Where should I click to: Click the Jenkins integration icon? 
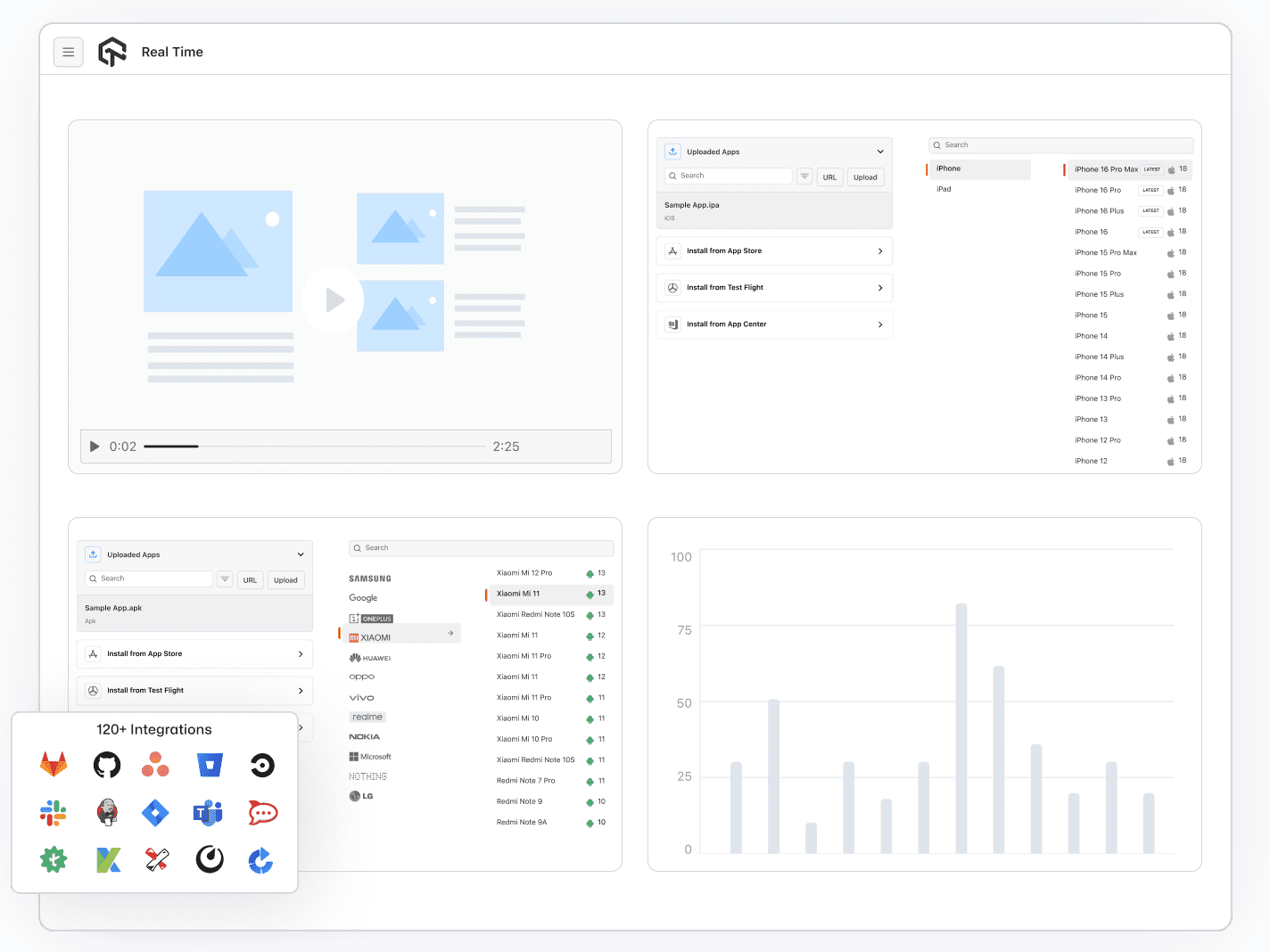coord(107,812)
